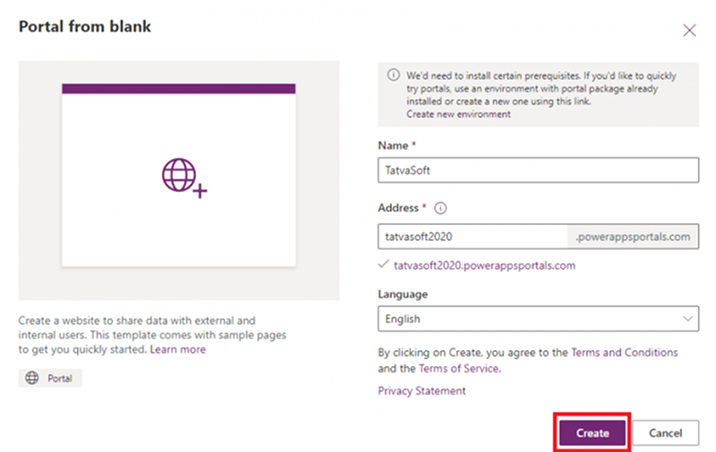
Task: Click the Name input field
Action: (538, 170)
